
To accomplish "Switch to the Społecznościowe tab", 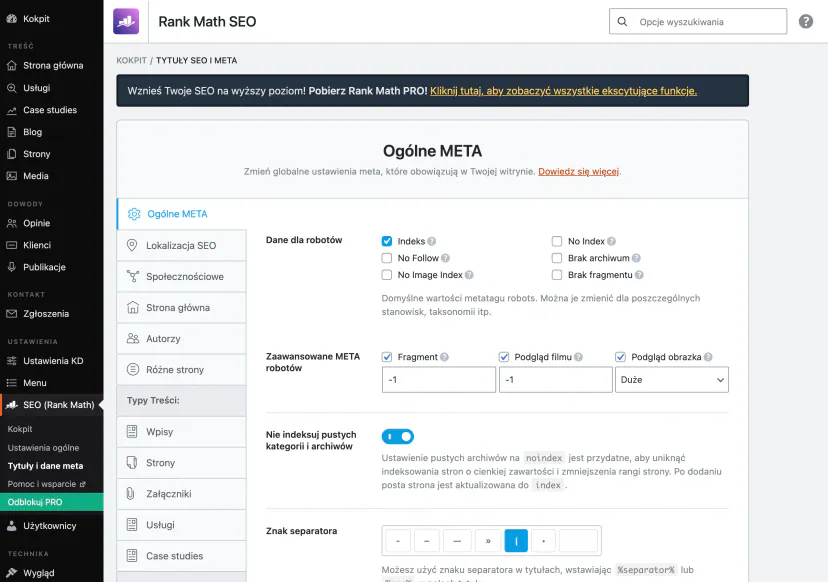I will click(x=182, y=277).
